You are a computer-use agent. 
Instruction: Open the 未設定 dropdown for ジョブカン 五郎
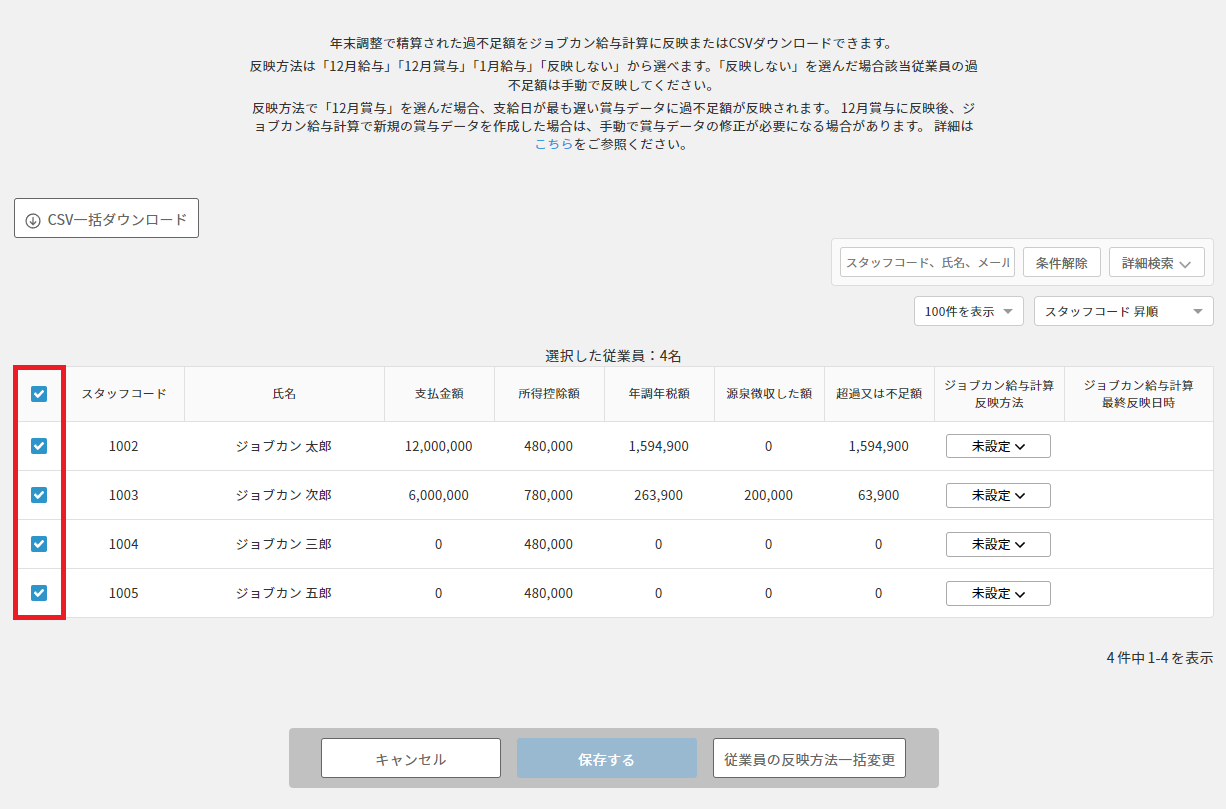(x=998, y=593)
